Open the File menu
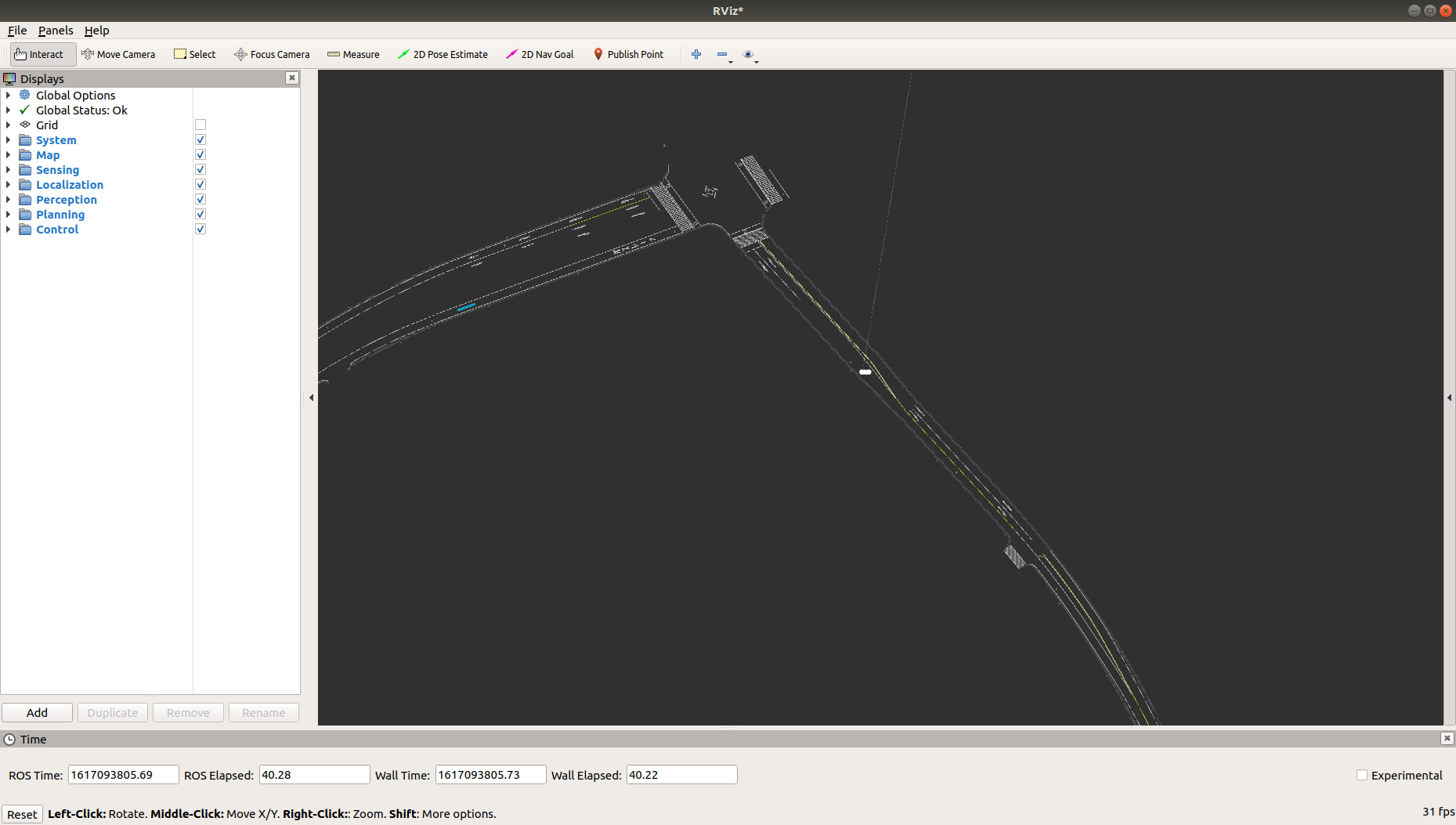The width and height of the screenshot is (1456, 825). click(16, 31)
